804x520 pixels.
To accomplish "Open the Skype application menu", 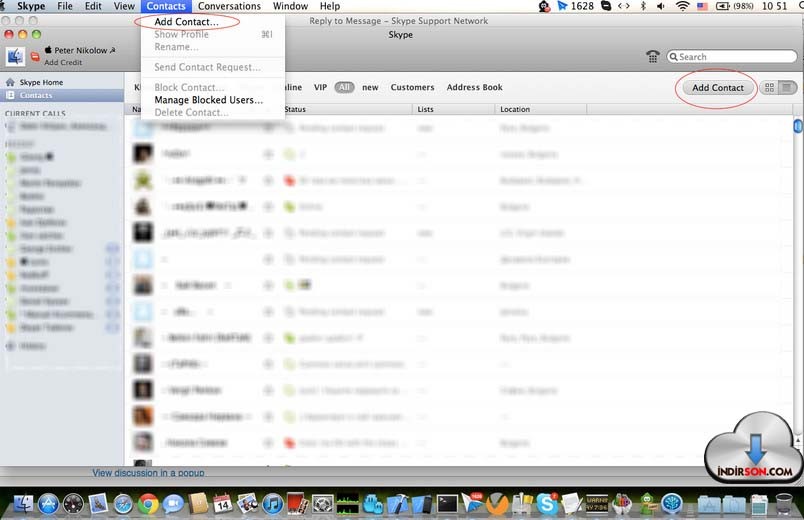I will pyautogui.click(x=31, y=6).
